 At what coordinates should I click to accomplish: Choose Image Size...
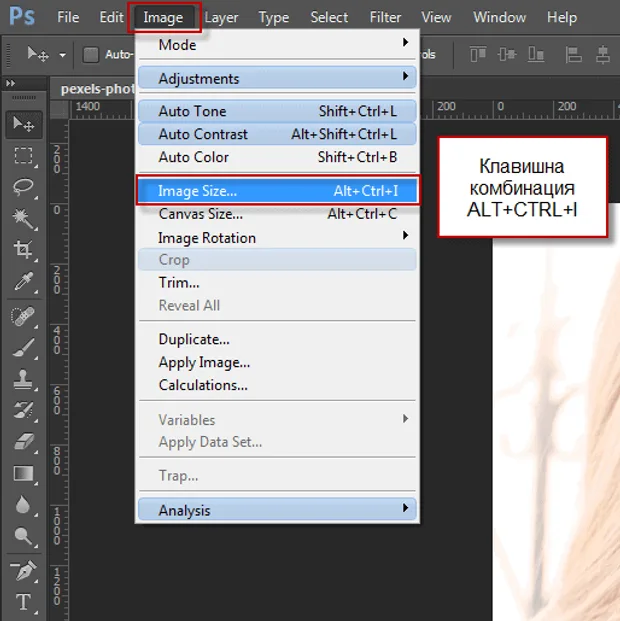click(x=277, y=191)
